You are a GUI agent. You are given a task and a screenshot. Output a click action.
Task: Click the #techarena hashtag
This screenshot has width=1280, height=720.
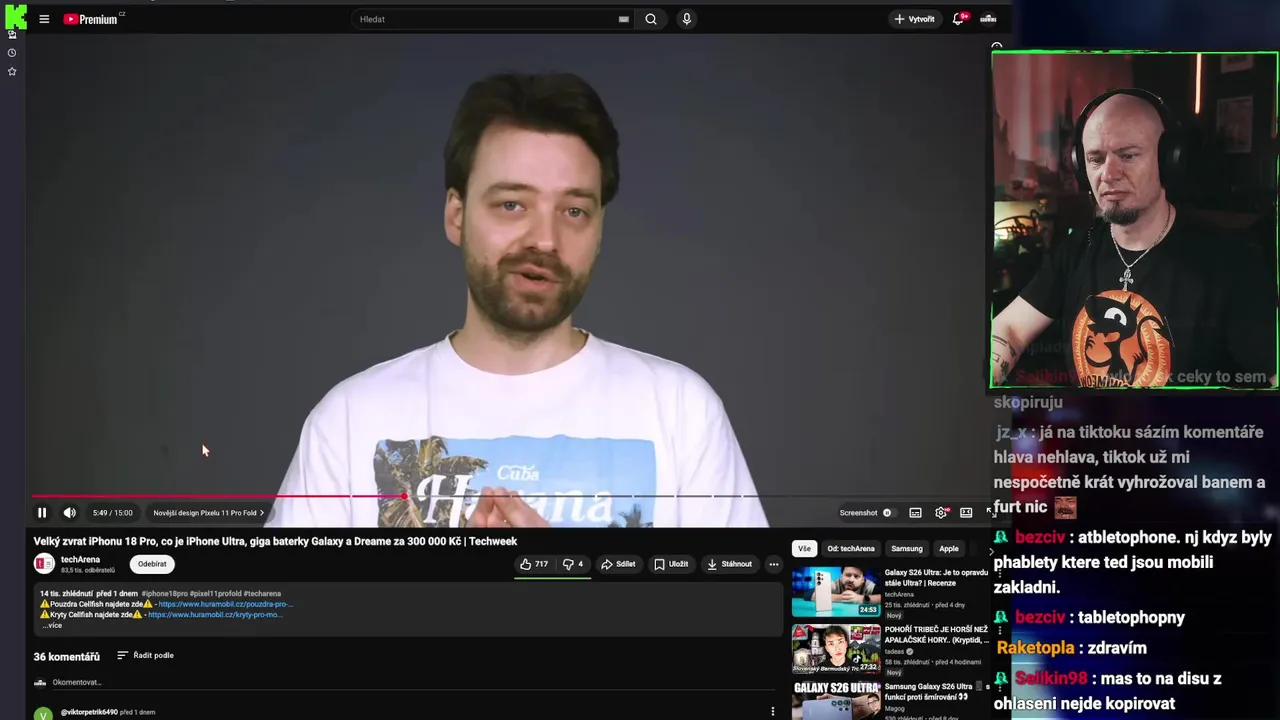pyautogui.click(x=262, y=594)
